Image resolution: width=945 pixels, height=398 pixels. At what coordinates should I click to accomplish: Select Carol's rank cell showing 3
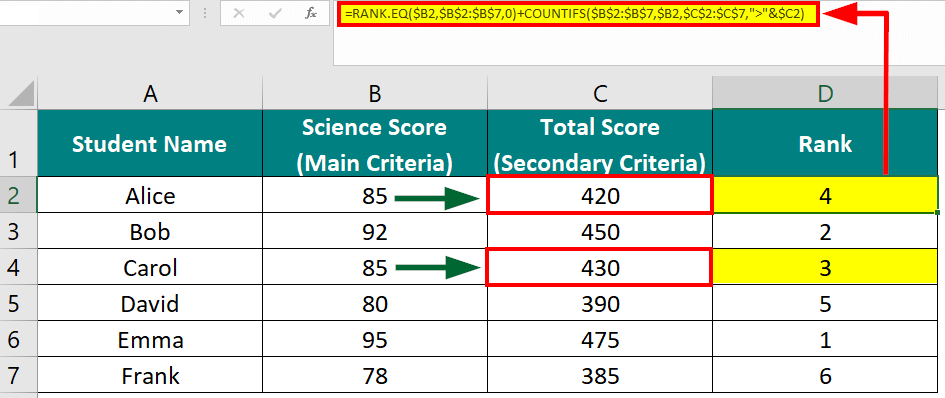pos(825,267)
